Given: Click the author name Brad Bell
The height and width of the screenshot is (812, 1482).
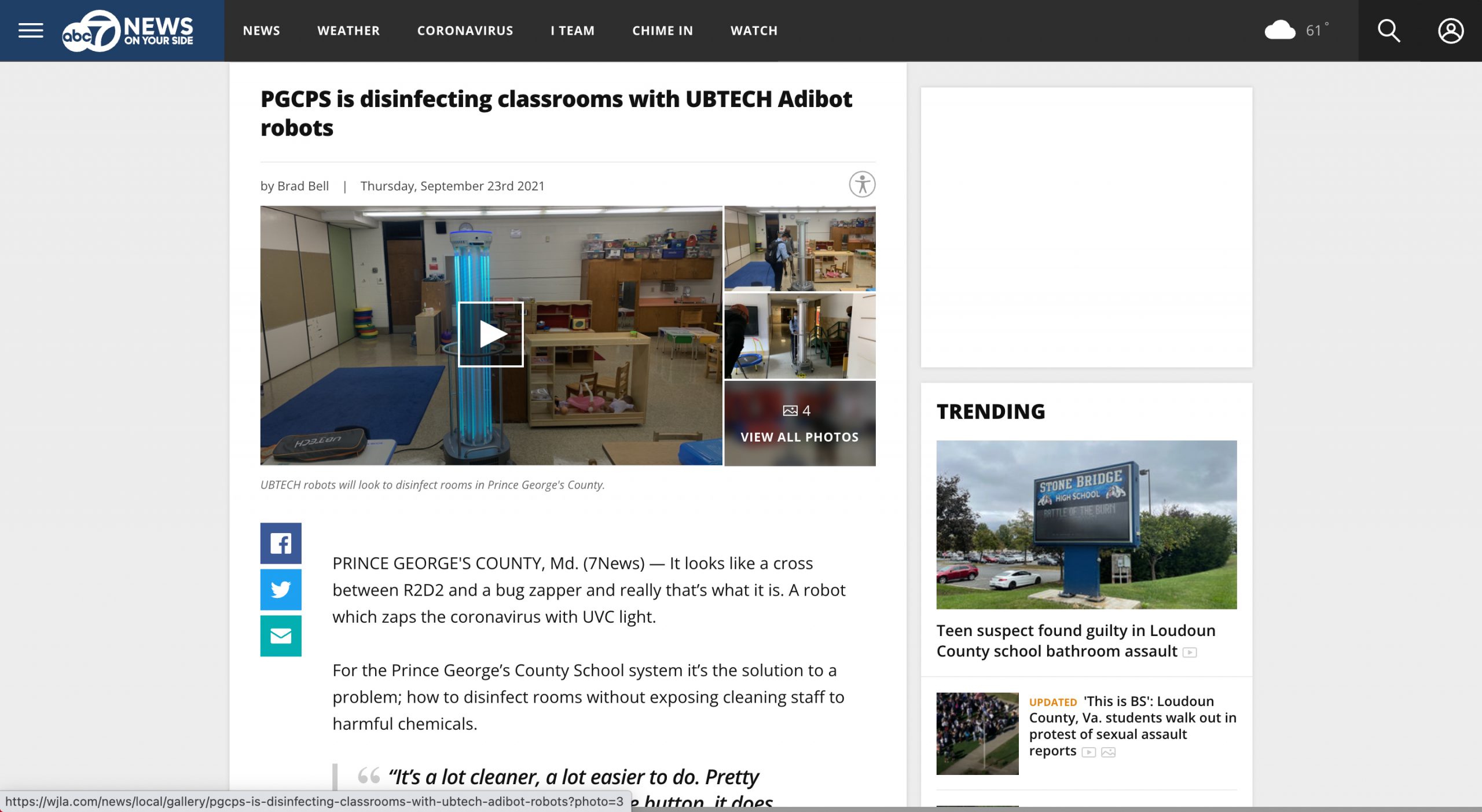Looking at the screenshot, I should [303, 186].
